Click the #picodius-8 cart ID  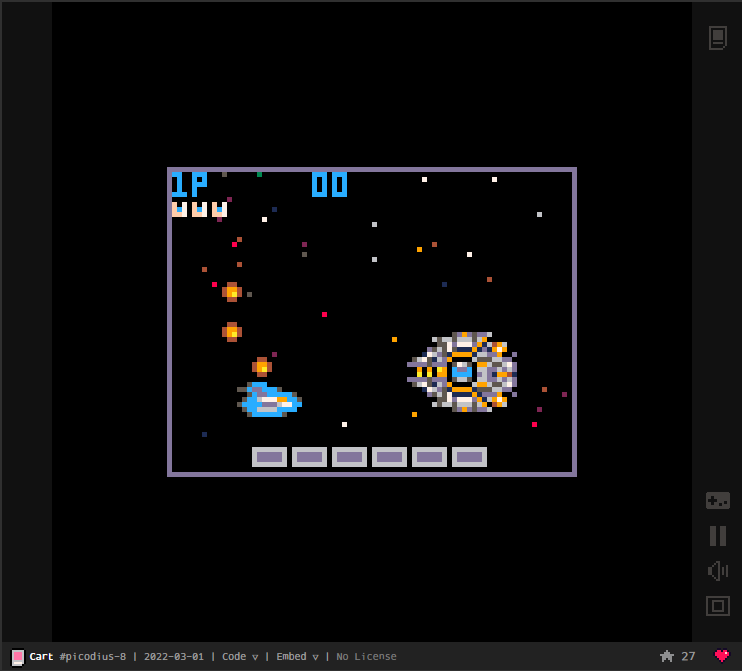[93, 656]
